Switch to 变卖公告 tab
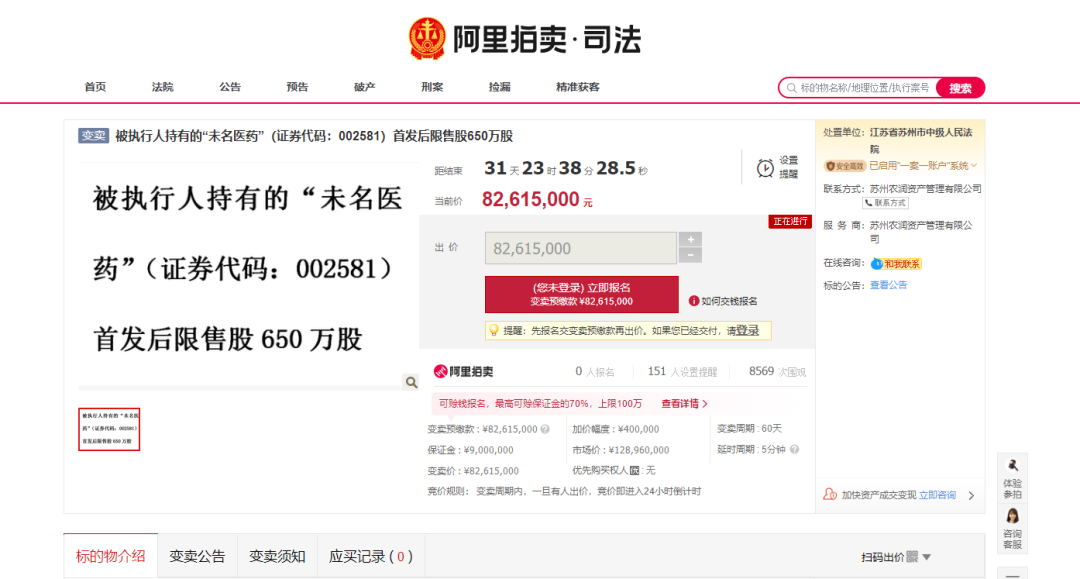Image resolution: width=1080 pixels, height=579 pixels. (197, 556)
